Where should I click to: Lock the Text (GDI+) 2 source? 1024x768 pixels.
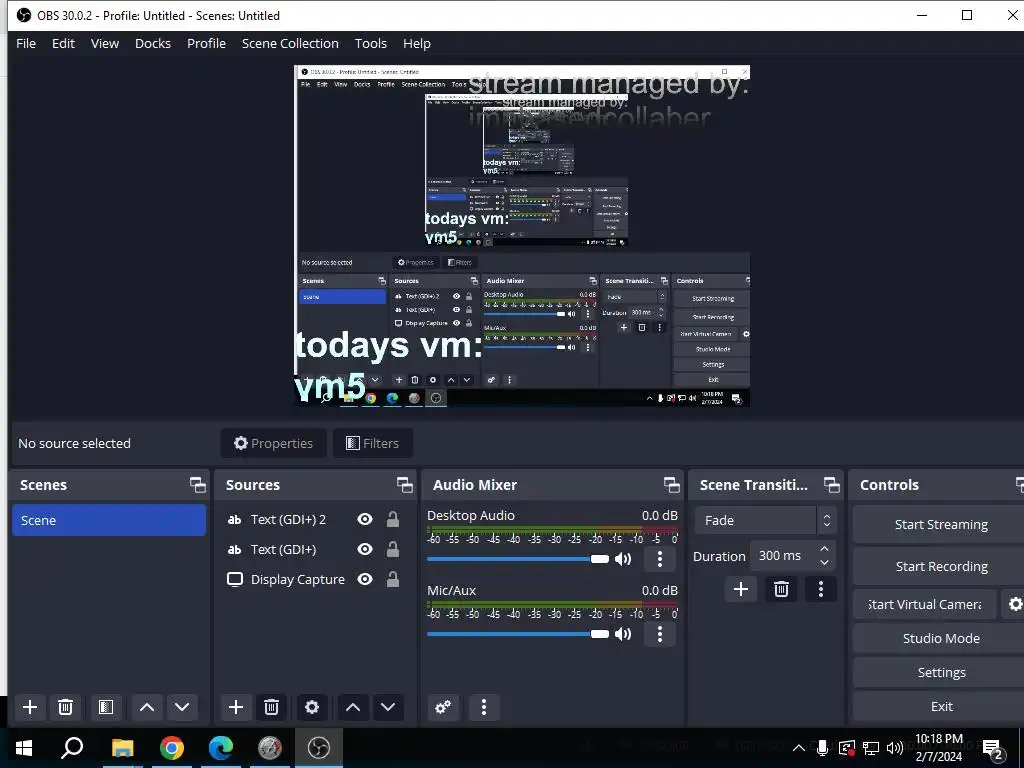pos(392,519)
